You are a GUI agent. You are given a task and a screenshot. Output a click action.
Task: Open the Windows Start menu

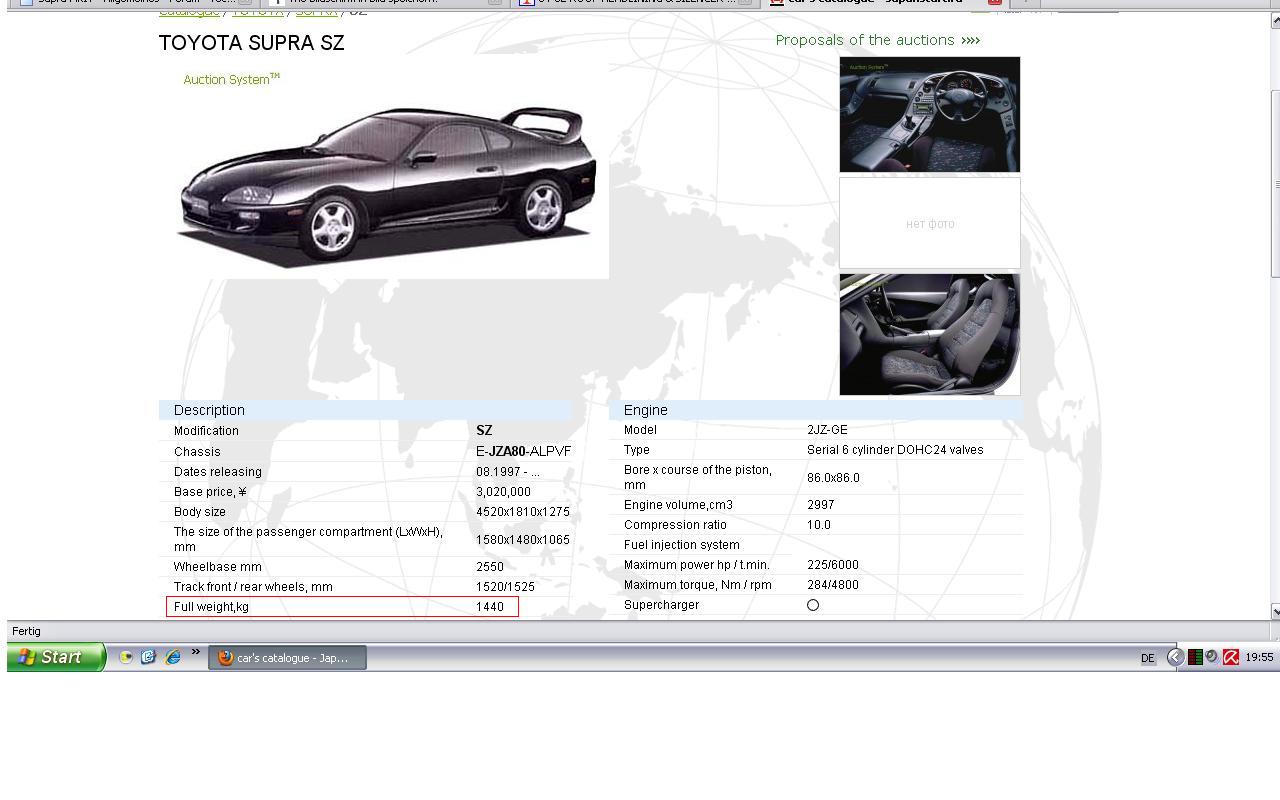click(x=56, y=657)
